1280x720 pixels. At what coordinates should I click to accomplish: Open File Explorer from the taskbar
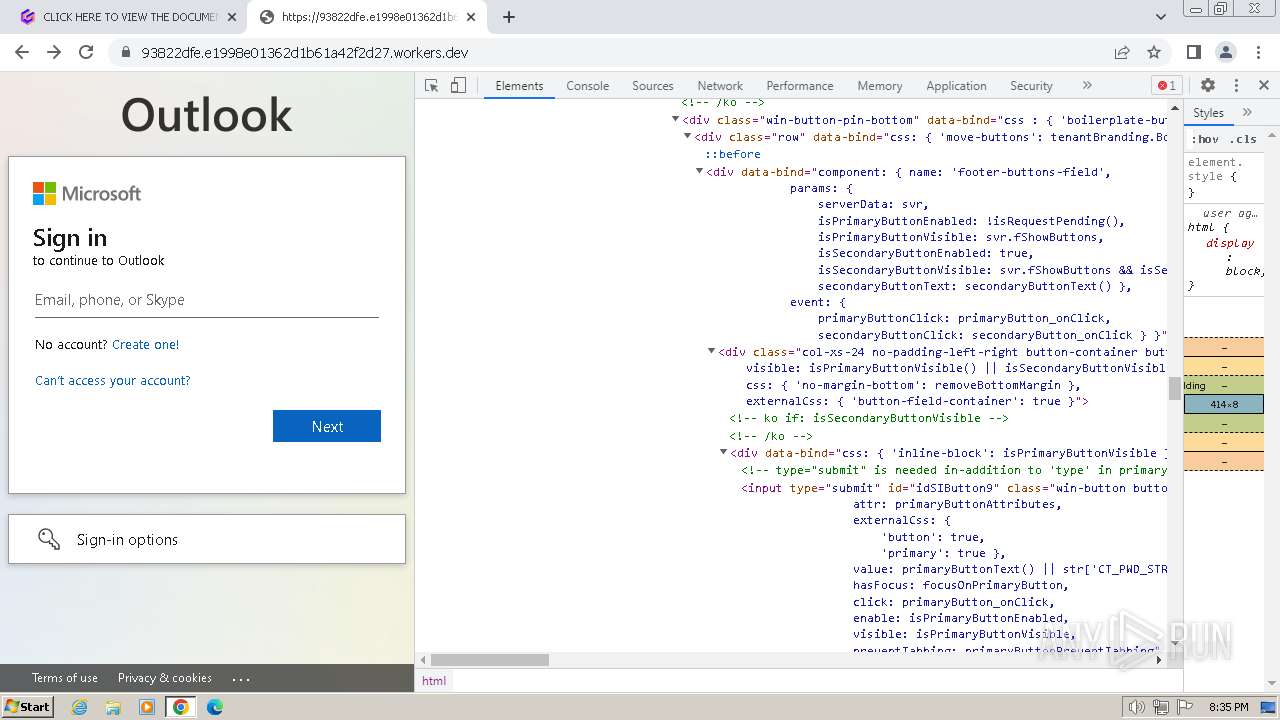pos(113,707)
